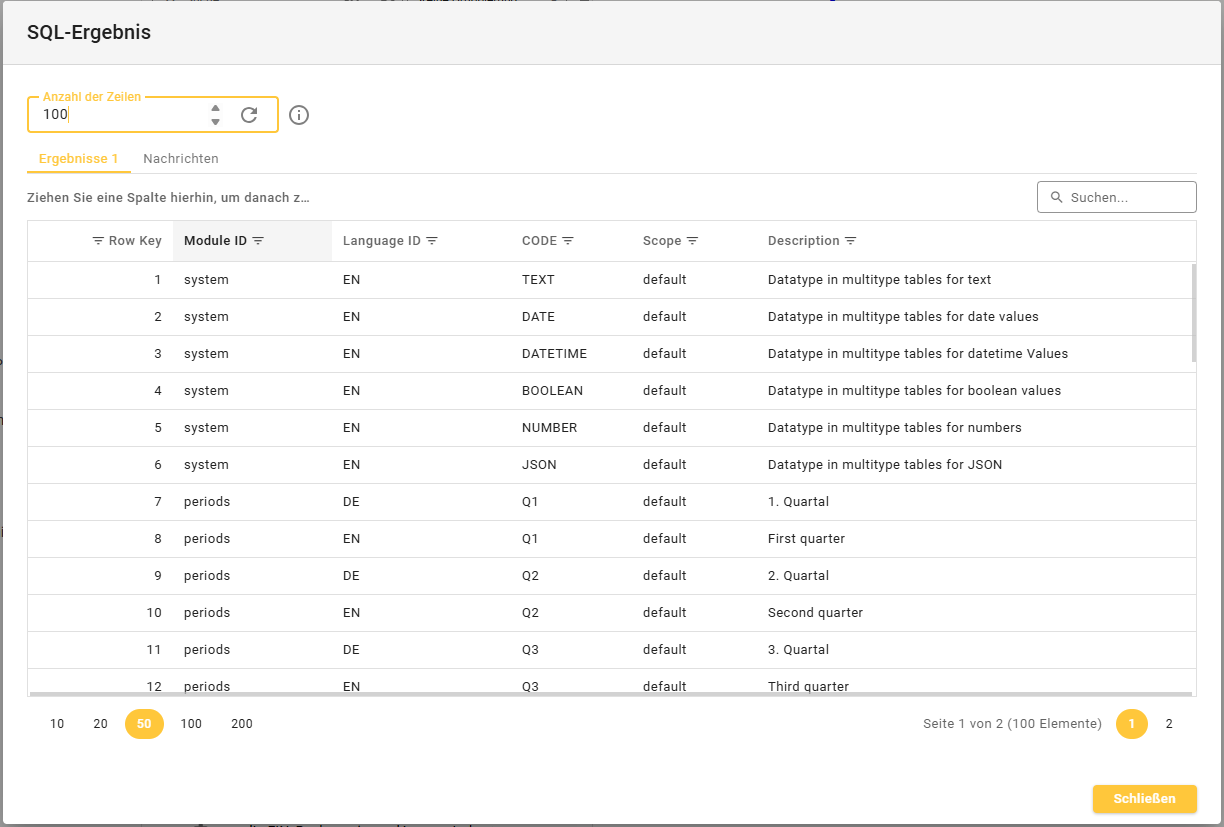1224x827 pixels.
Task: Set page size to 200 rows
Action: pos(242,724)
